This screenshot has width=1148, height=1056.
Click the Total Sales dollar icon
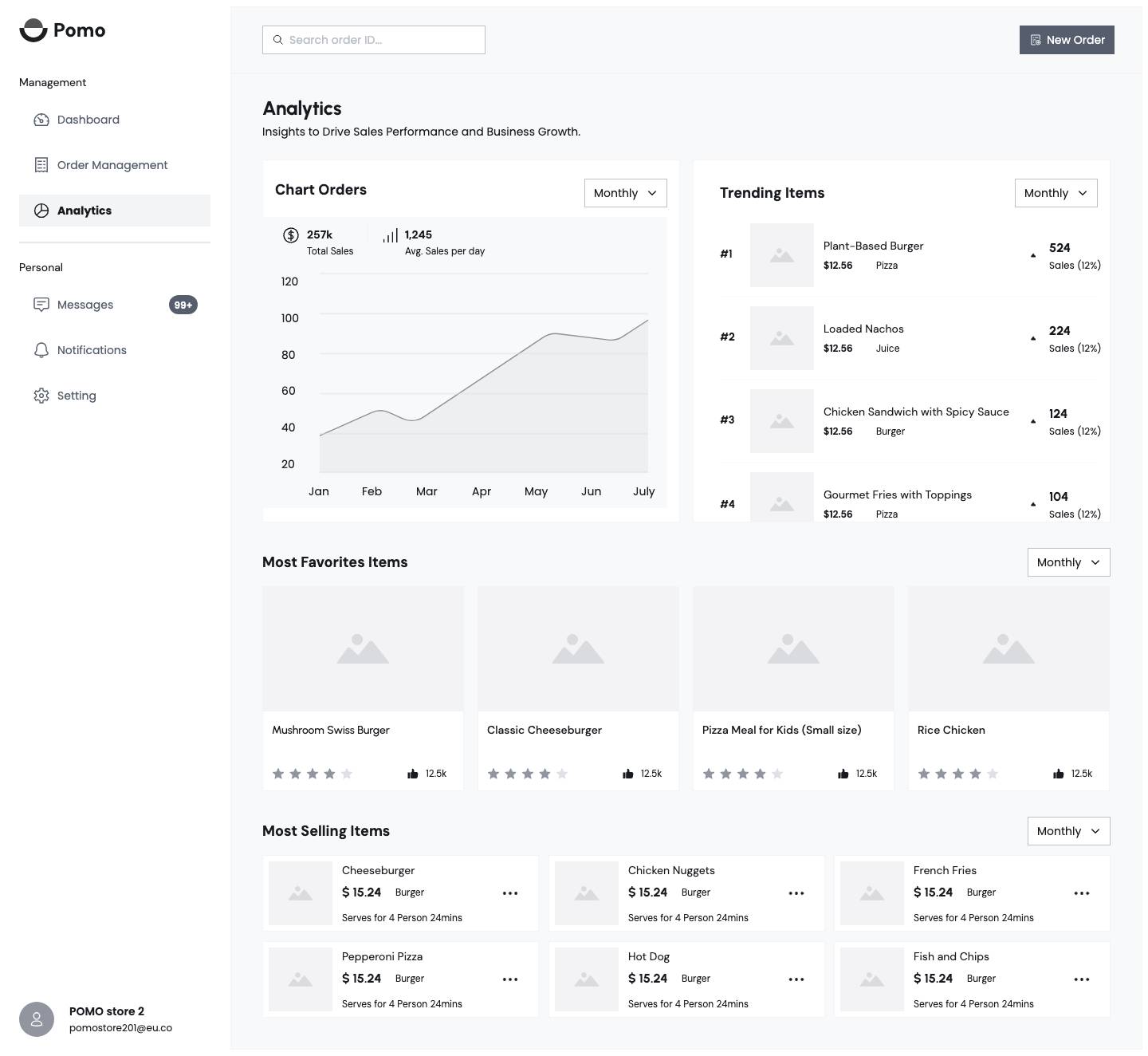pyautogui.click(x=291, y=235)
